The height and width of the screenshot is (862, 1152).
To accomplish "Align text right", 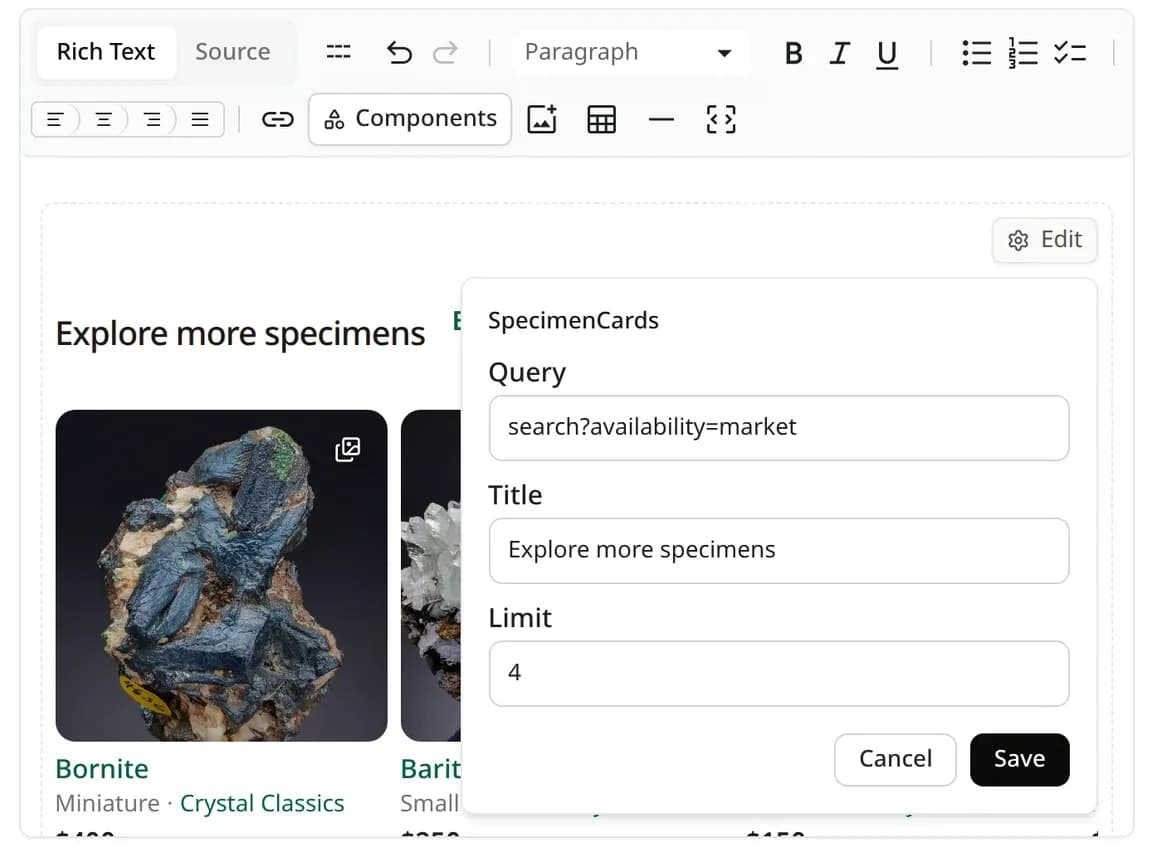I will pos(152,119).
